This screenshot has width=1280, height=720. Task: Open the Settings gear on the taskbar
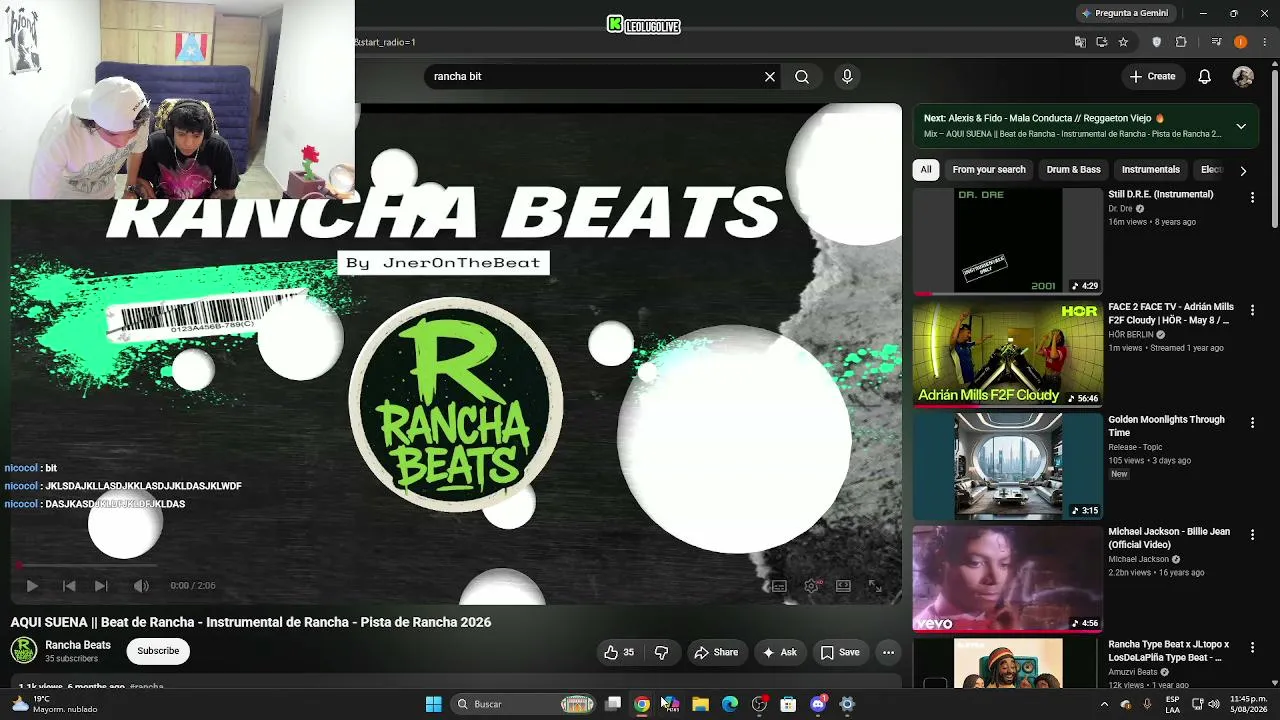847,704
